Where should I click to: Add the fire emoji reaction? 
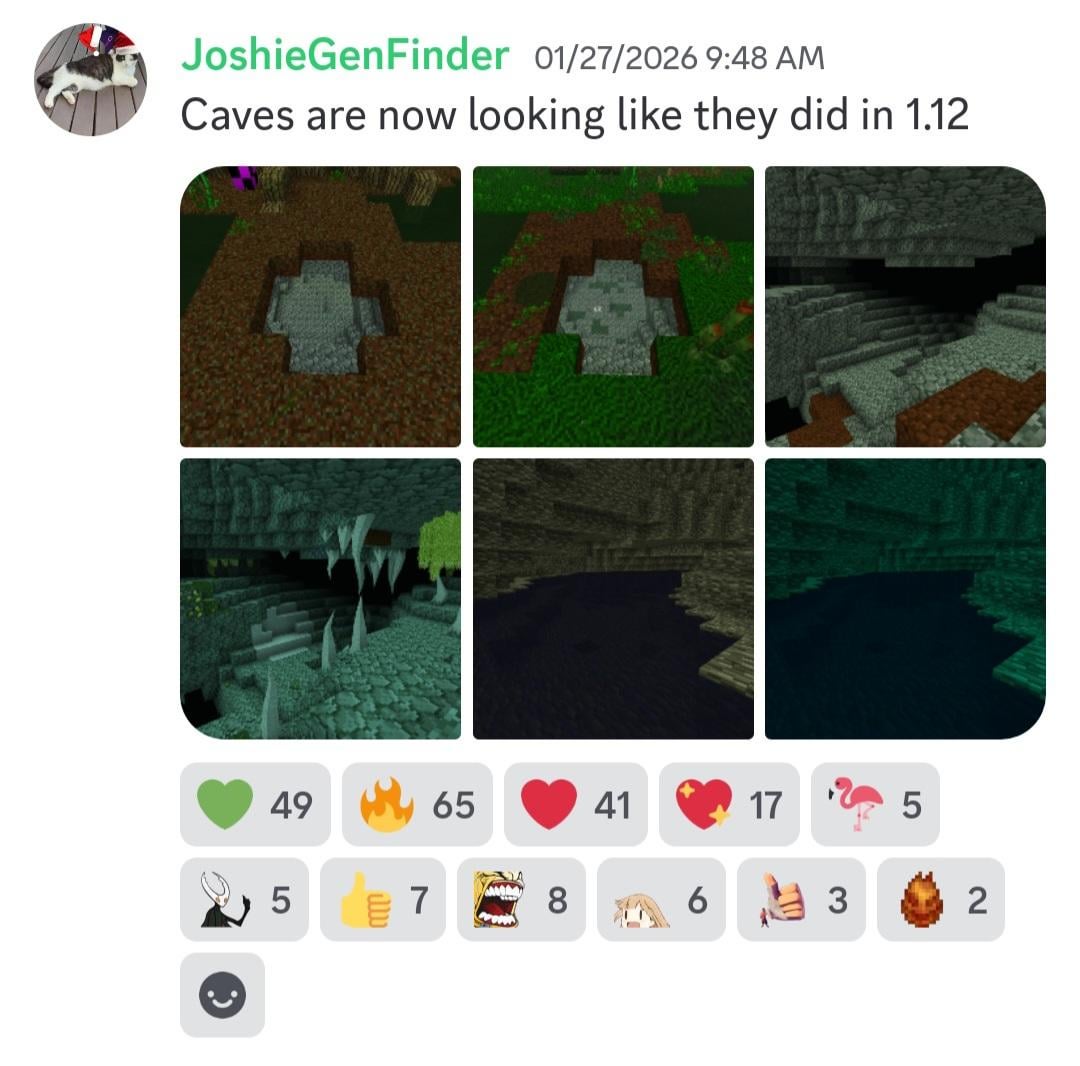pos(417,804)
